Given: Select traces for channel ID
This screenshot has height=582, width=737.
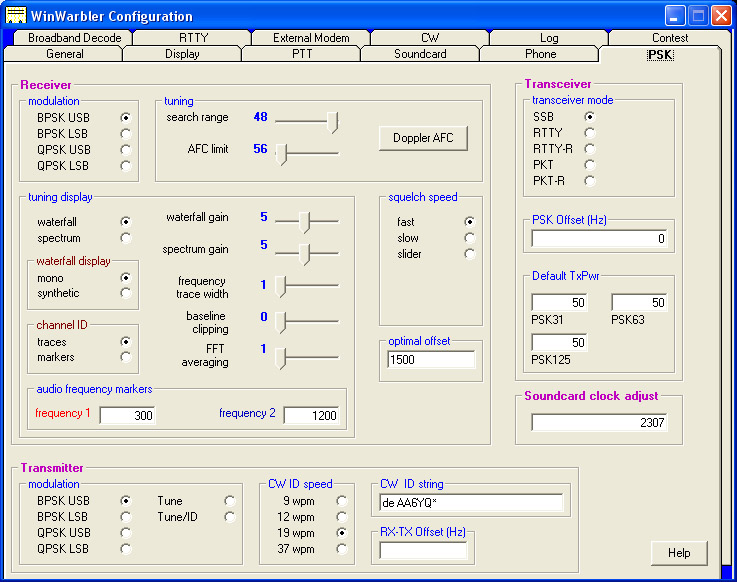Looking at the screenshot, I should [125, 342].
